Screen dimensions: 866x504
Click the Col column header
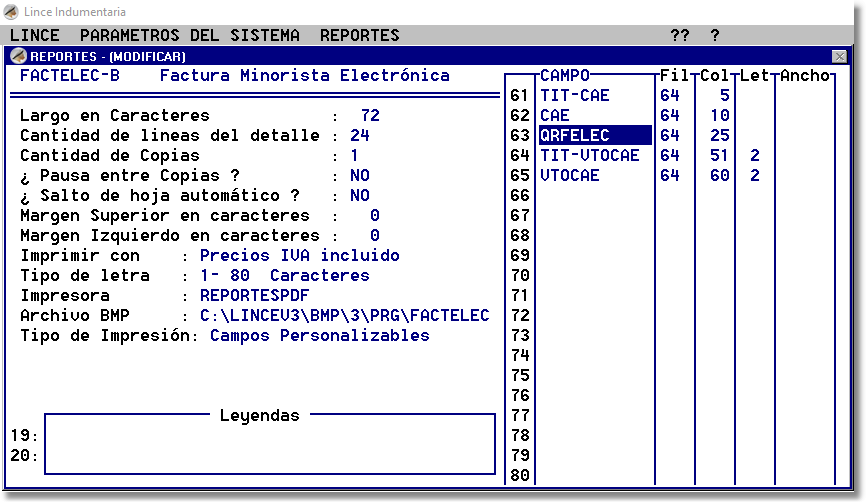click(715, 76)
